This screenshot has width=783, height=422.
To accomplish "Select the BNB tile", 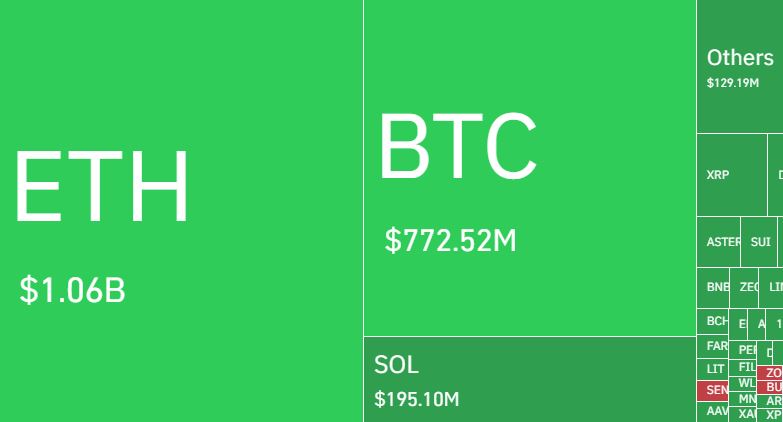I will pos(713,287).
